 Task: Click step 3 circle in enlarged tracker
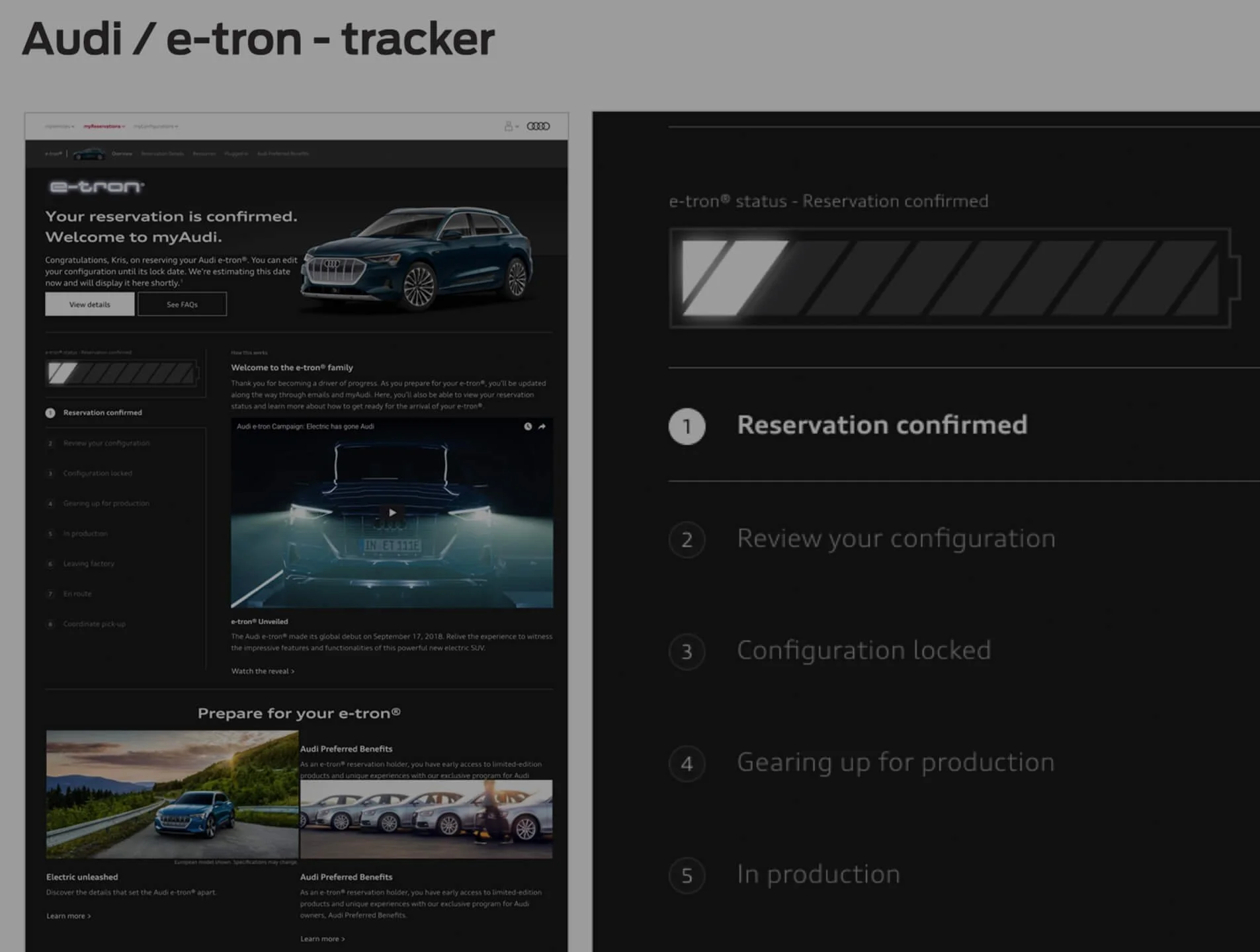tap(687, 651)
